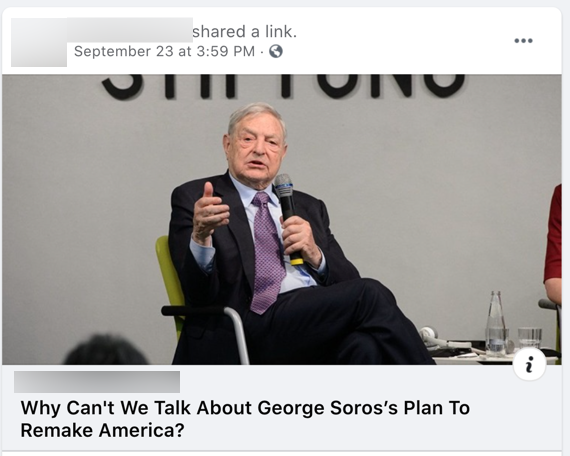Viewport: 570px width, 456px height.
Task: Click the blurred profile picture of the poster
Action: click(39, 42)
